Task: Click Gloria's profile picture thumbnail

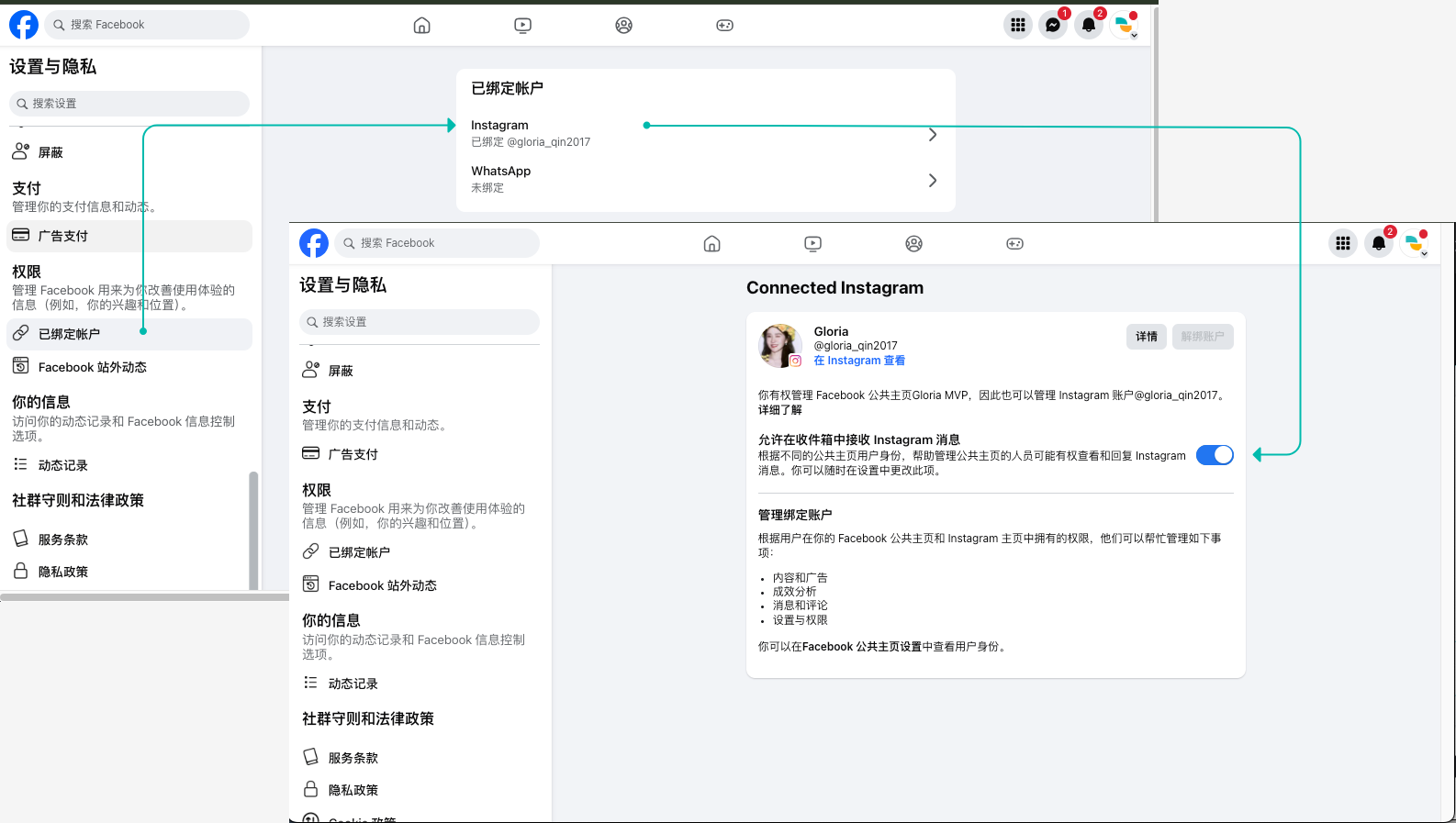Action: (x=780, y=345)
